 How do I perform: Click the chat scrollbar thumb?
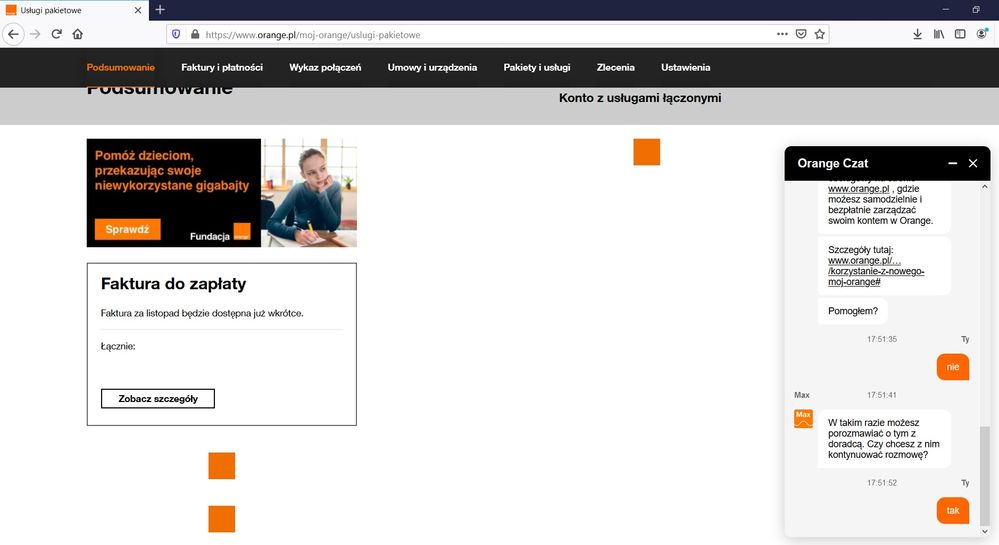(x=985, y=475)
